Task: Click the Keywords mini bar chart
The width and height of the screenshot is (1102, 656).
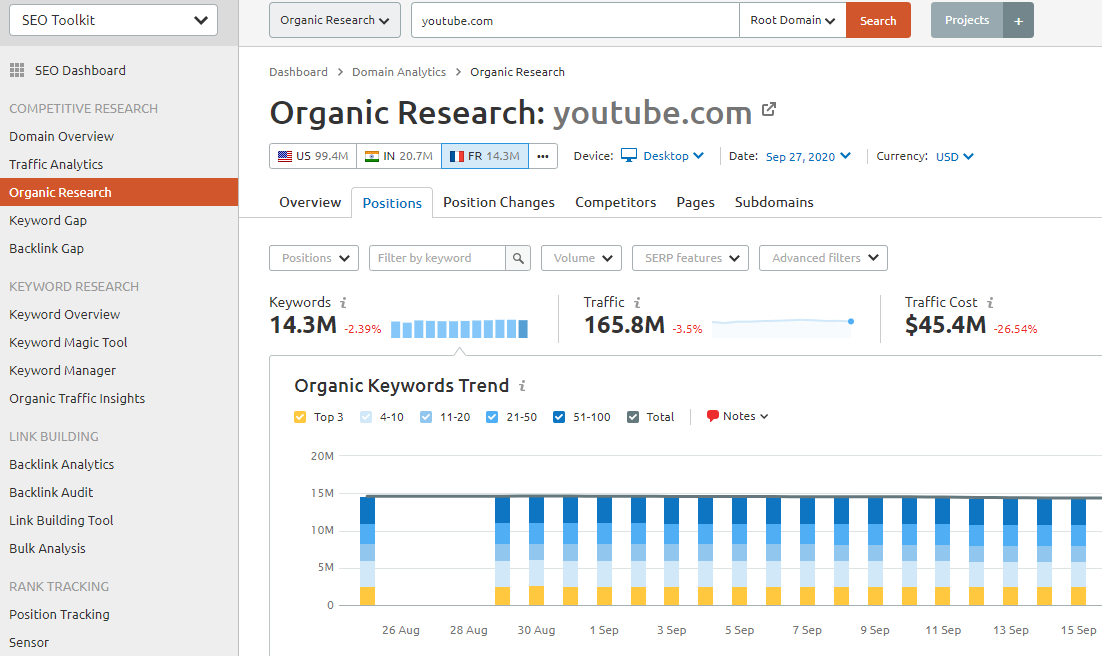Action: tap(460, 329)
